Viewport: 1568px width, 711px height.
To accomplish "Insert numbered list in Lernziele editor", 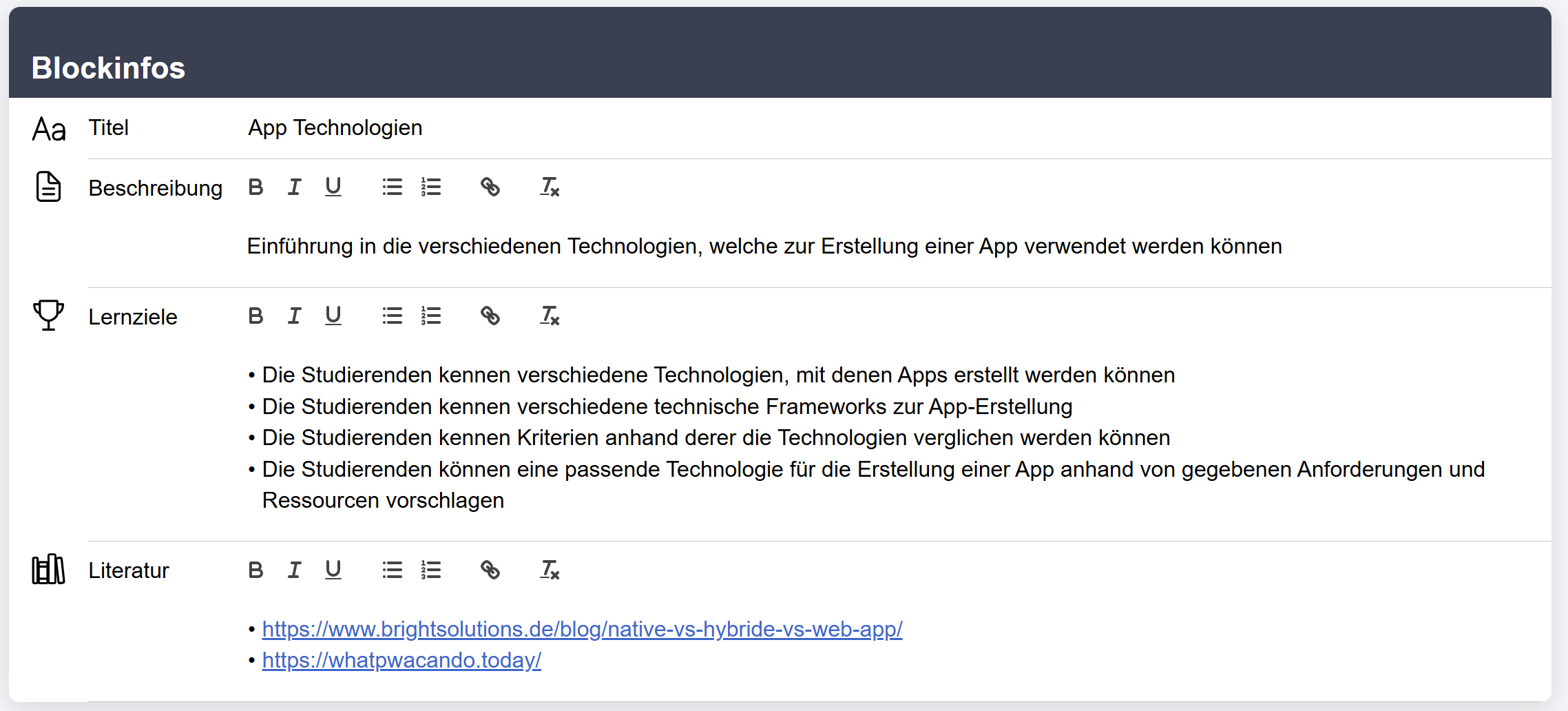I will [x=431, y=316].
